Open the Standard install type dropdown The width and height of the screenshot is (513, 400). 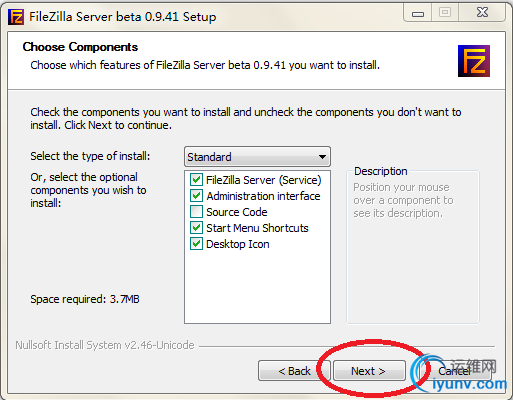(257, 156)
